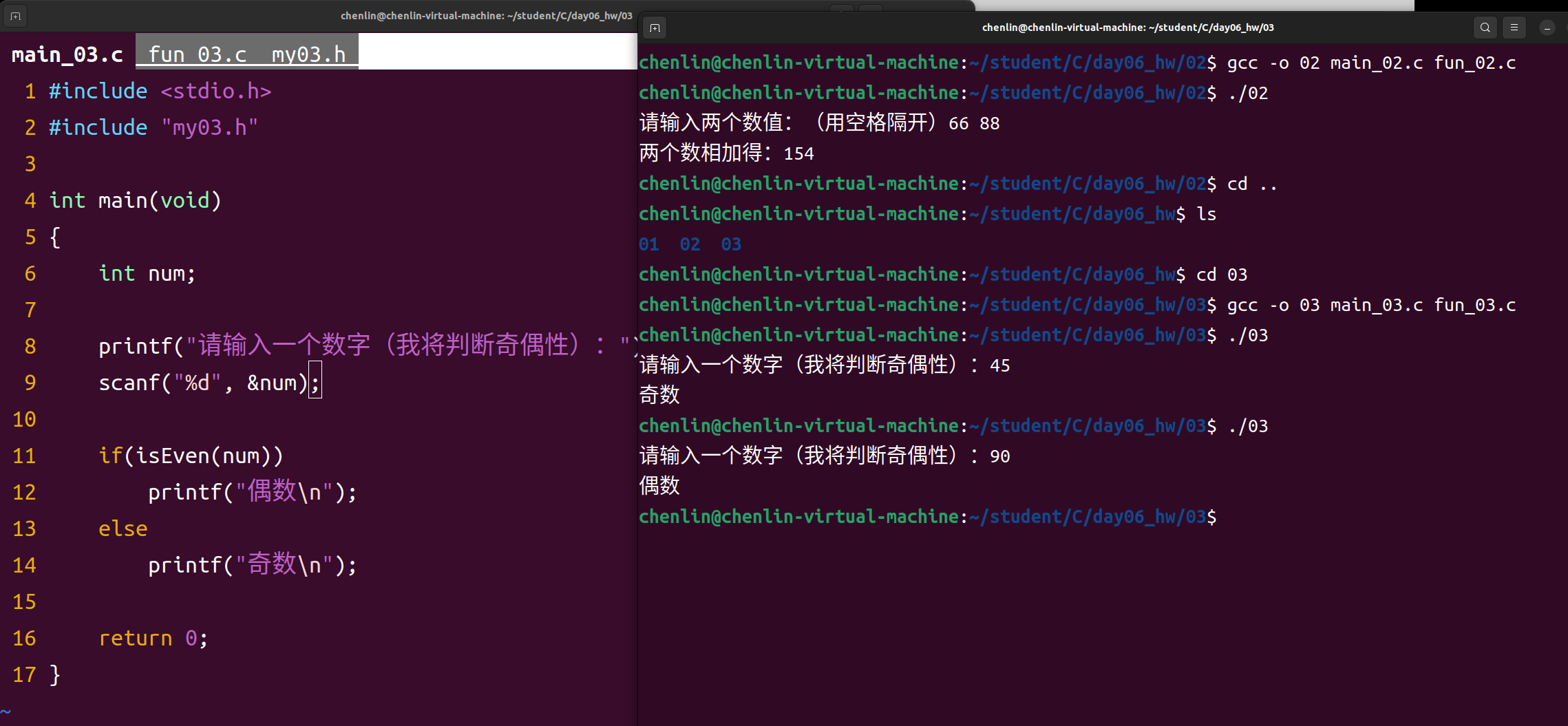Viewport: 1568px width, 726px height.
Task: Minimize the right terminal window
Action: point(1547,28)
